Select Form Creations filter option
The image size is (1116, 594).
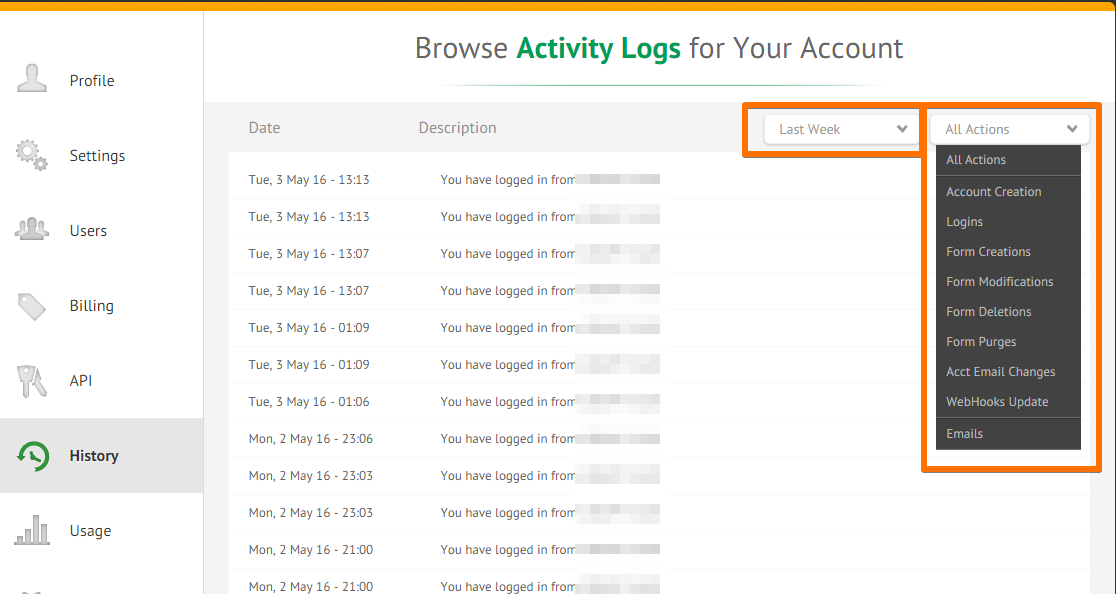click(x=988, y=252)
